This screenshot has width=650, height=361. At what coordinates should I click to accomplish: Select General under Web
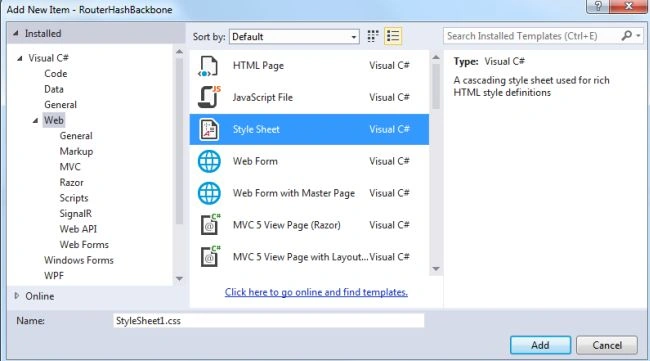tap(76, 136)
